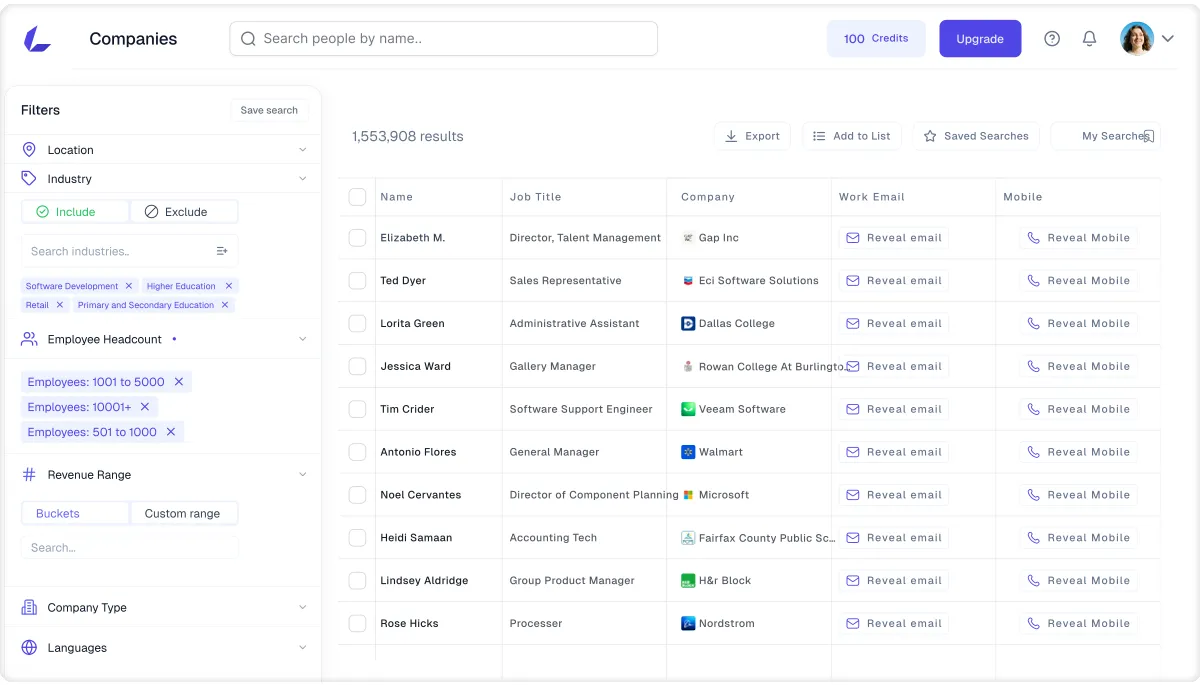The width and height of the screenshot is (1200, 685).
Task: Reveal email for Elizabeth M.
Action: (x=894, y=238)
